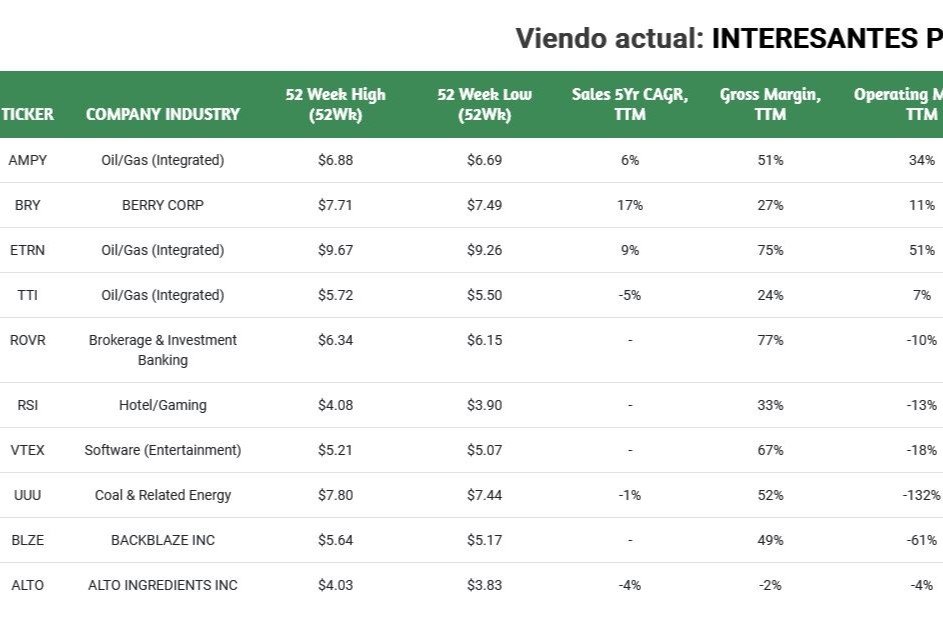Click the COMPANY INDUSTRY column header
The width and height of the screenshot is (943, 629).
click(x=163, y=114)
